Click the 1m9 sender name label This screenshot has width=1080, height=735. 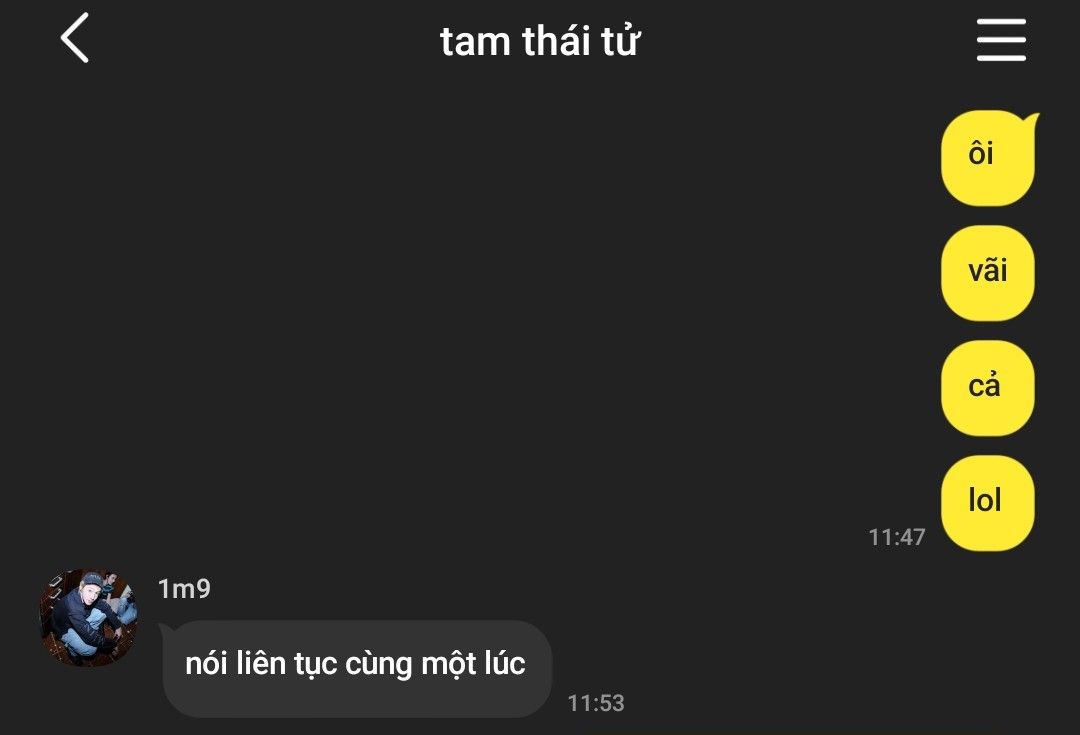click(x=184, y=589)
